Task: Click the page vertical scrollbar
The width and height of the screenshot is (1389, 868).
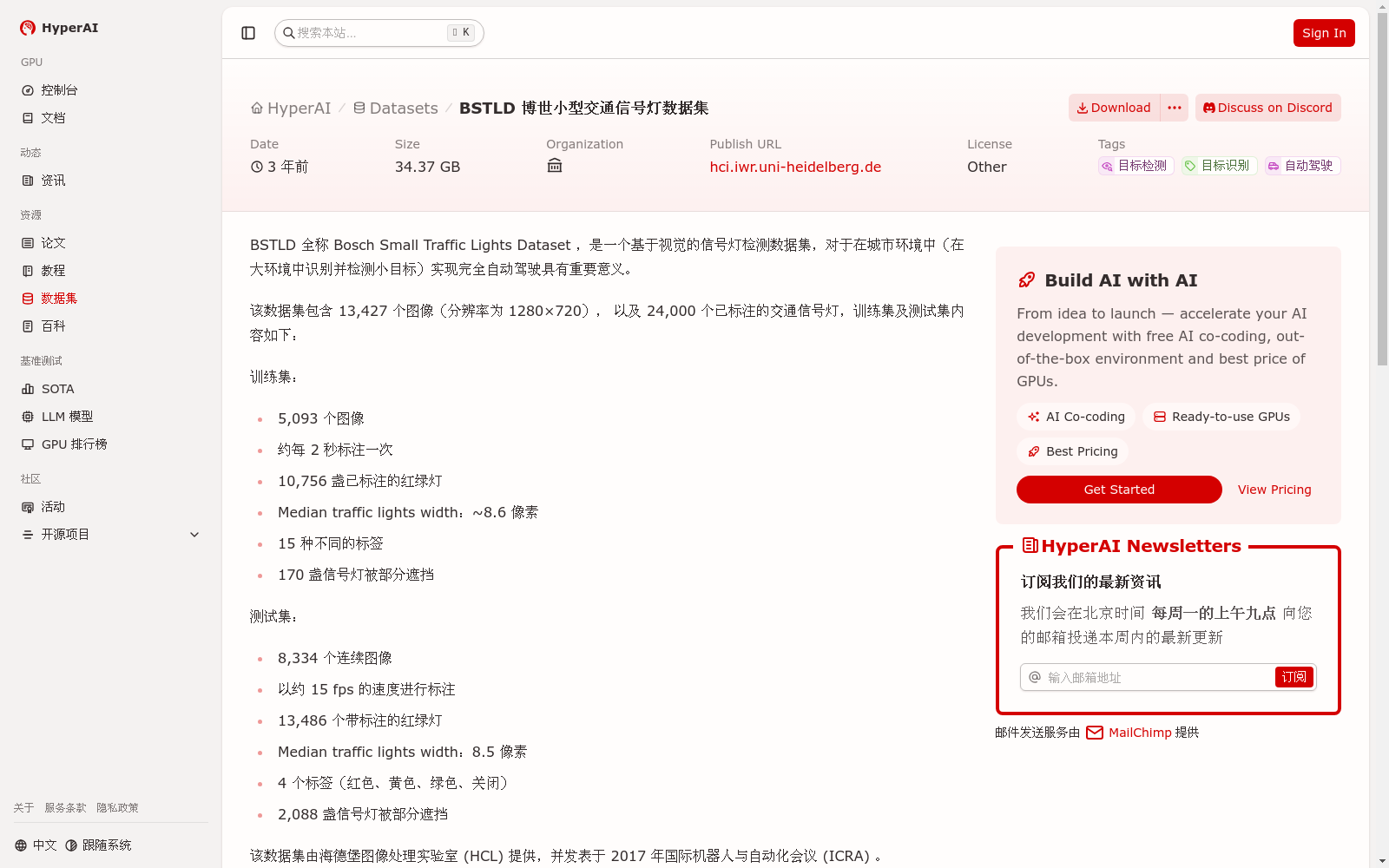Action: point(1382,189)
